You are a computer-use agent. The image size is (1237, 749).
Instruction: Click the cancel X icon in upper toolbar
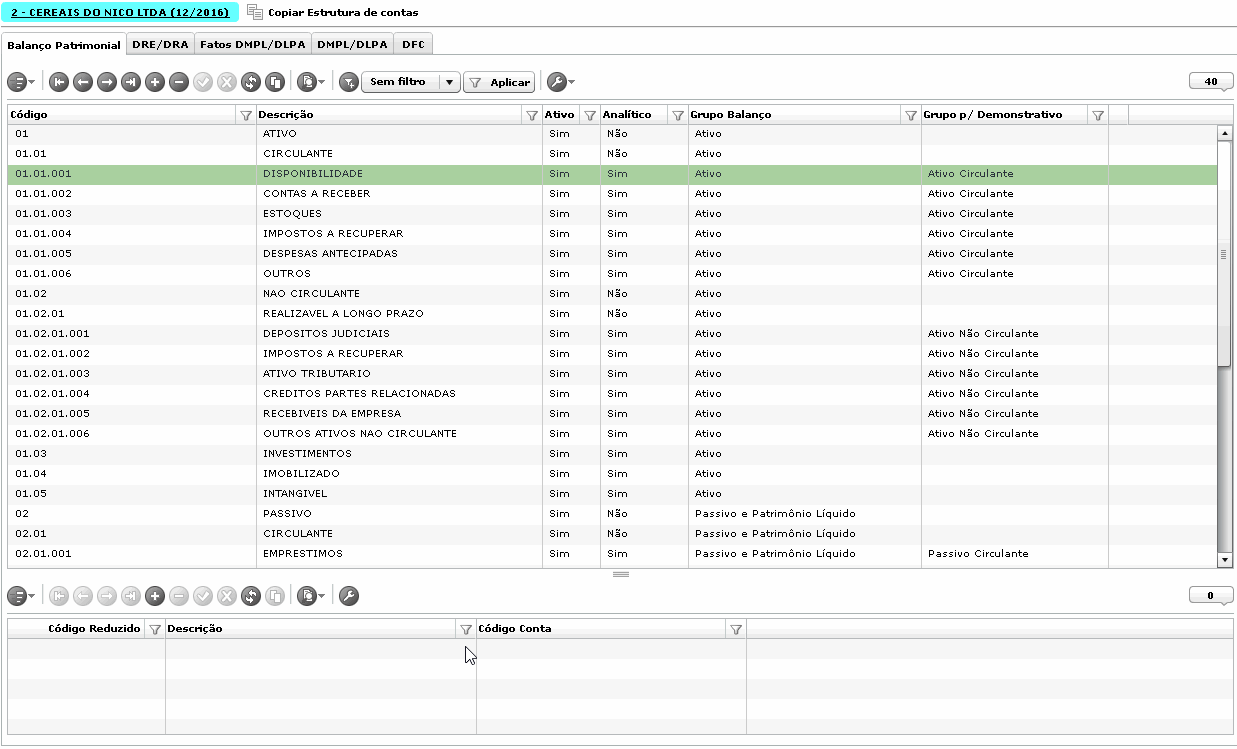(227, 82)
